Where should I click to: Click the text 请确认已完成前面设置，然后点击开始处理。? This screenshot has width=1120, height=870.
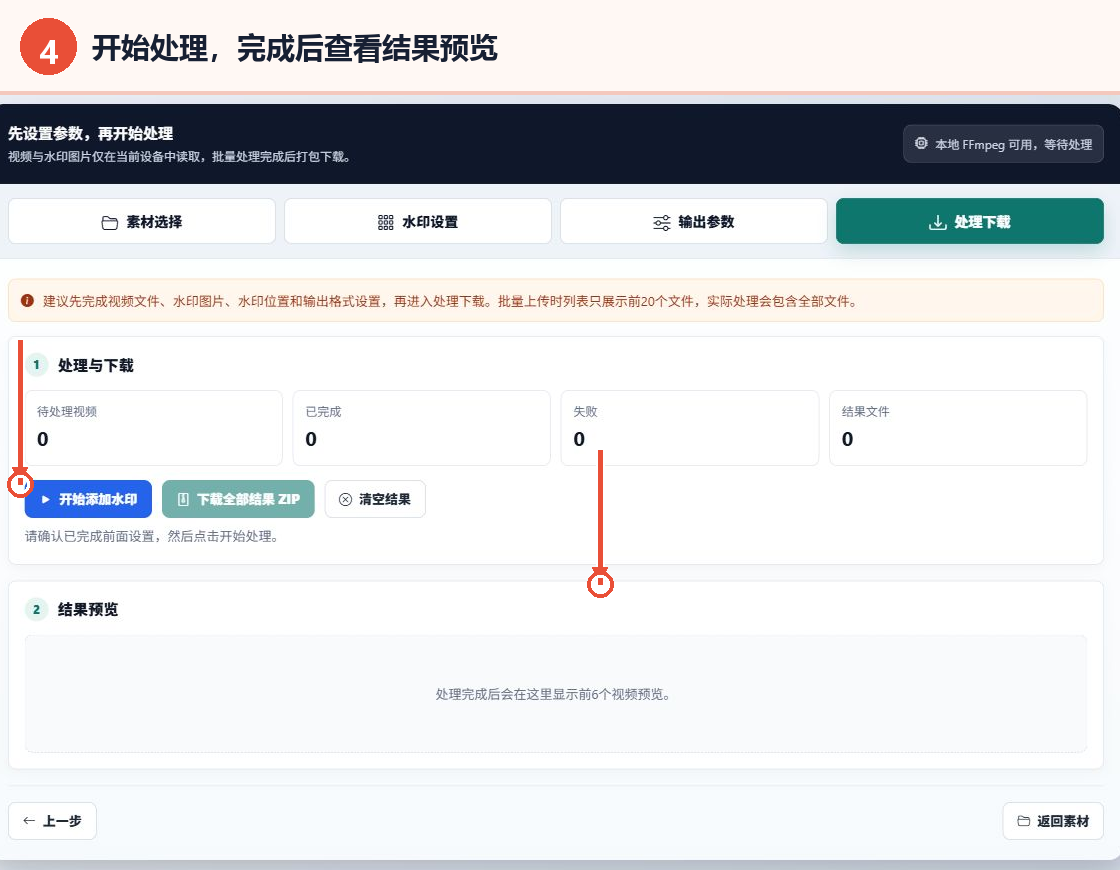(151, 536)
